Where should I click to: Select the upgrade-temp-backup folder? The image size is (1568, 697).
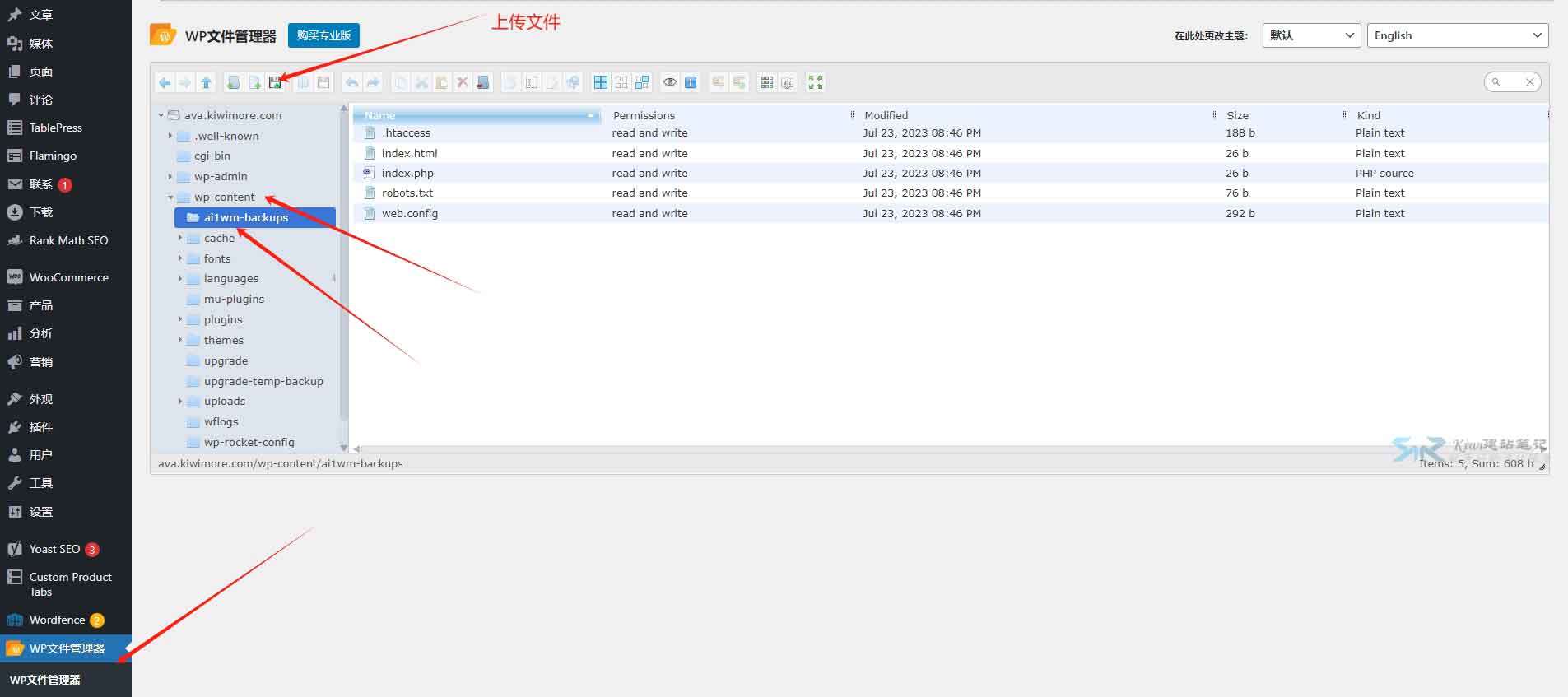tap(263, 381)
